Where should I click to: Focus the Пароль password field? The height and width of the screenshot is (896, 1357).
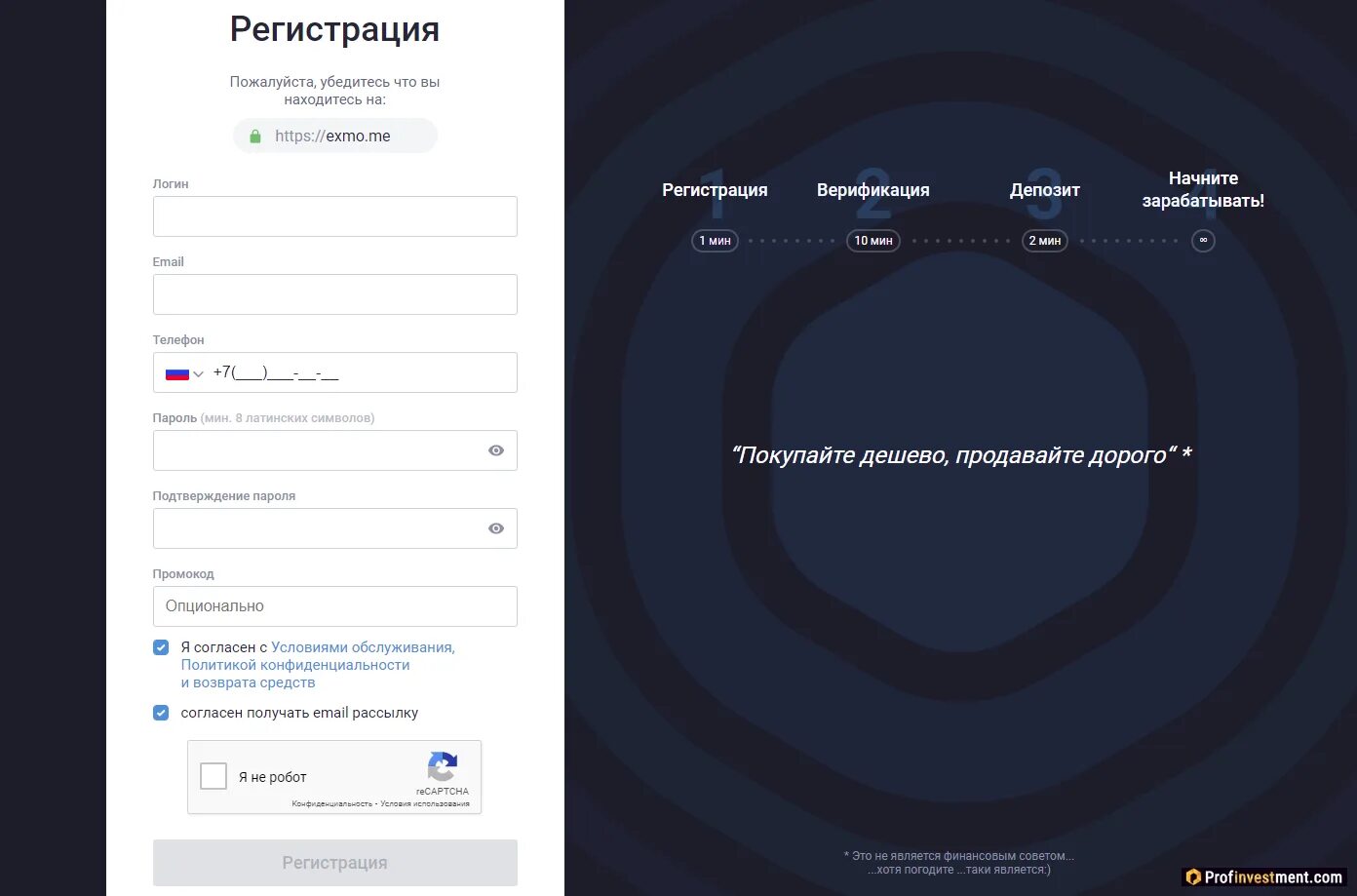click(x=334, y=450)
